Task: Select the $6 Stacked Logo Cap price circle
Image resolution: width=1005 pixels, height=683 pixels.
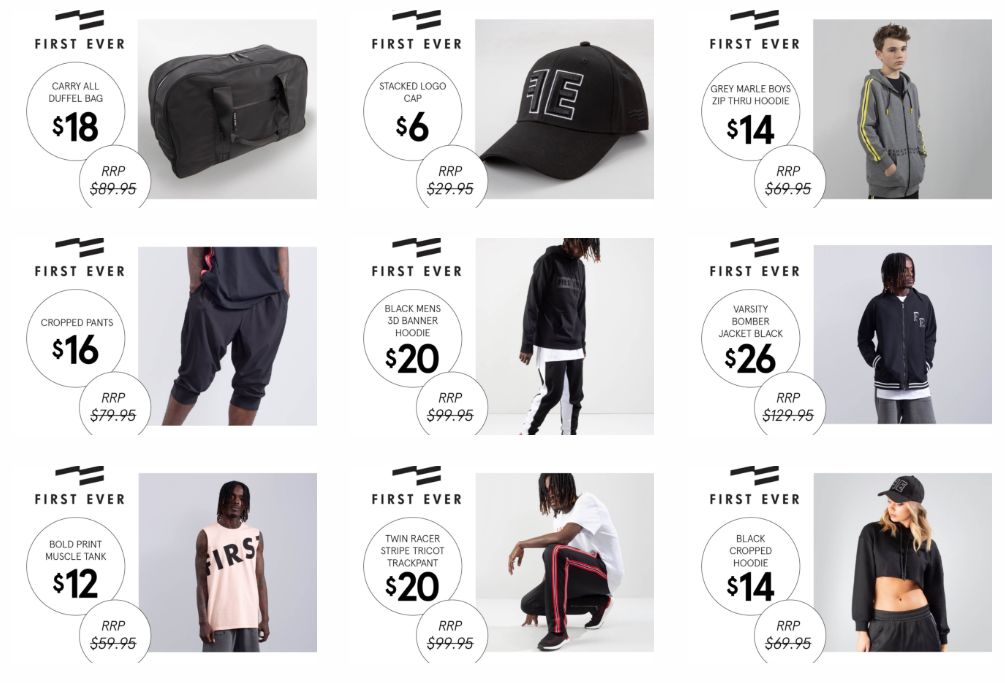Action: coord(413,111)
